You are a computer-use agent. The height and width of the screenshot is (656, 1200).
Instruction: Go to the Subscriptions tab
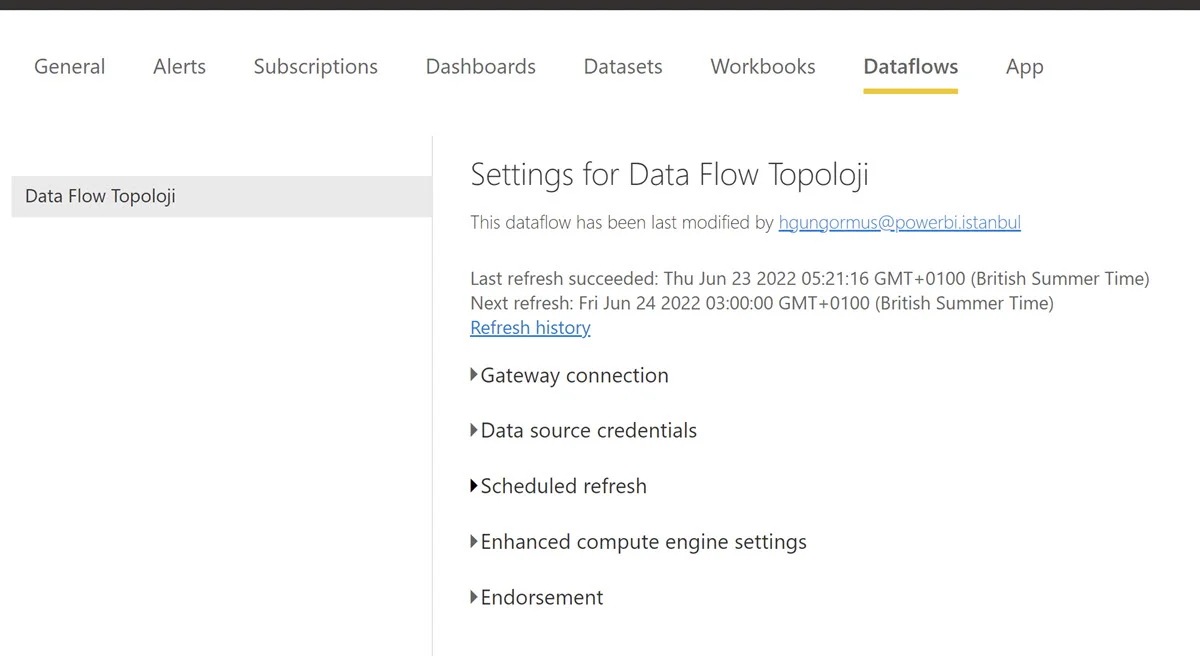pos(315,67)
